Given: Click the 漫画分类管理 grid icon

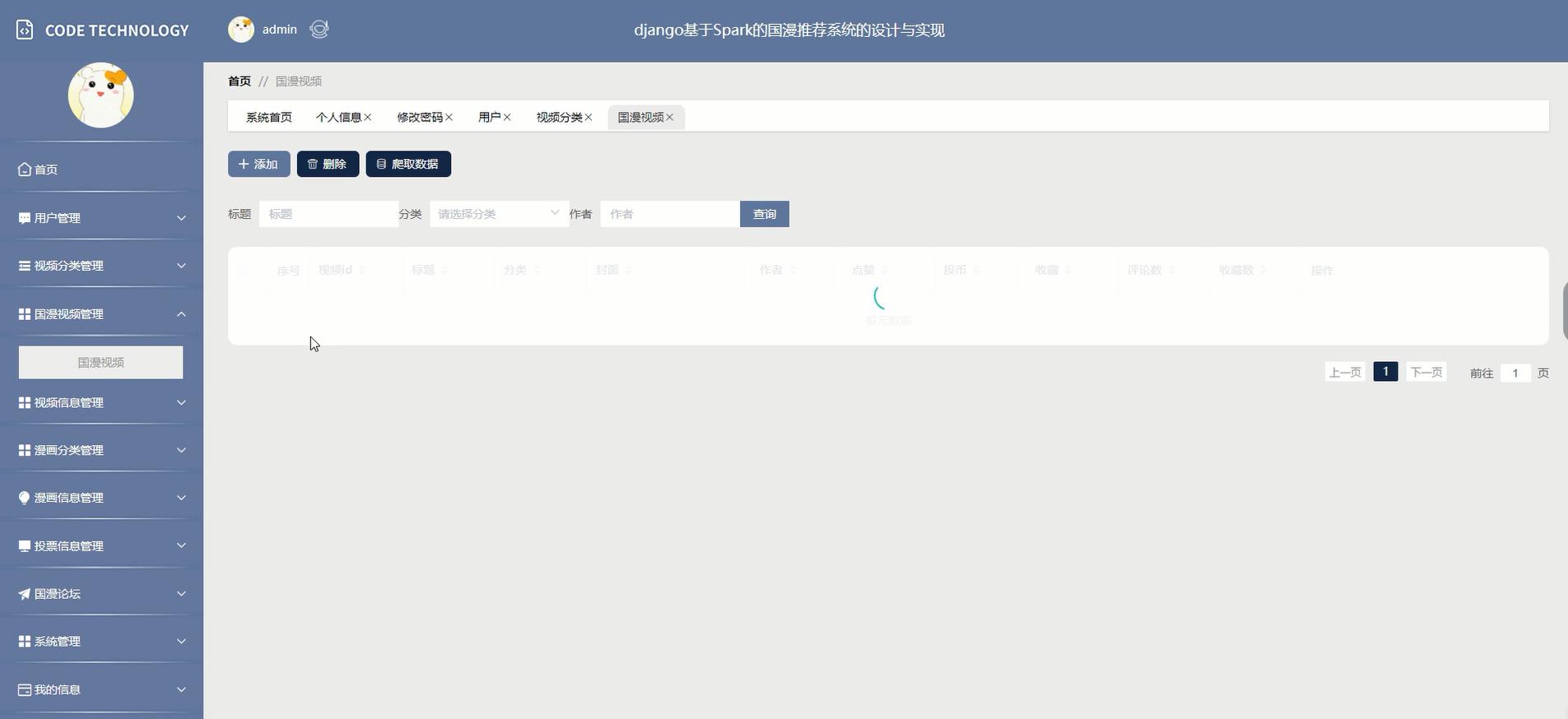Looking at the screenshot, I should [x=24, y=450].
